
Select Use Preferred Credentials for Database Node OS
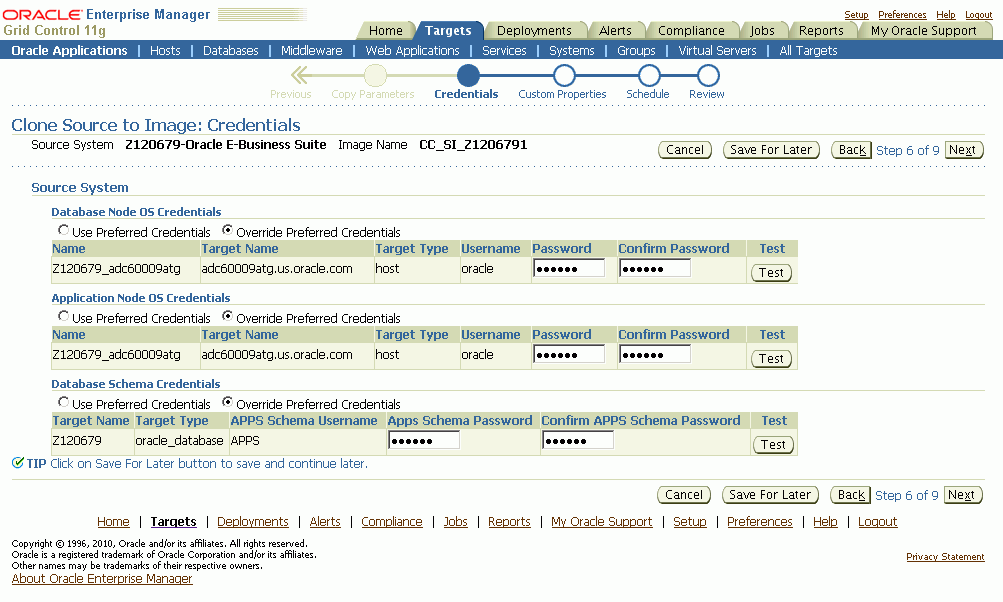click(63, 230)
